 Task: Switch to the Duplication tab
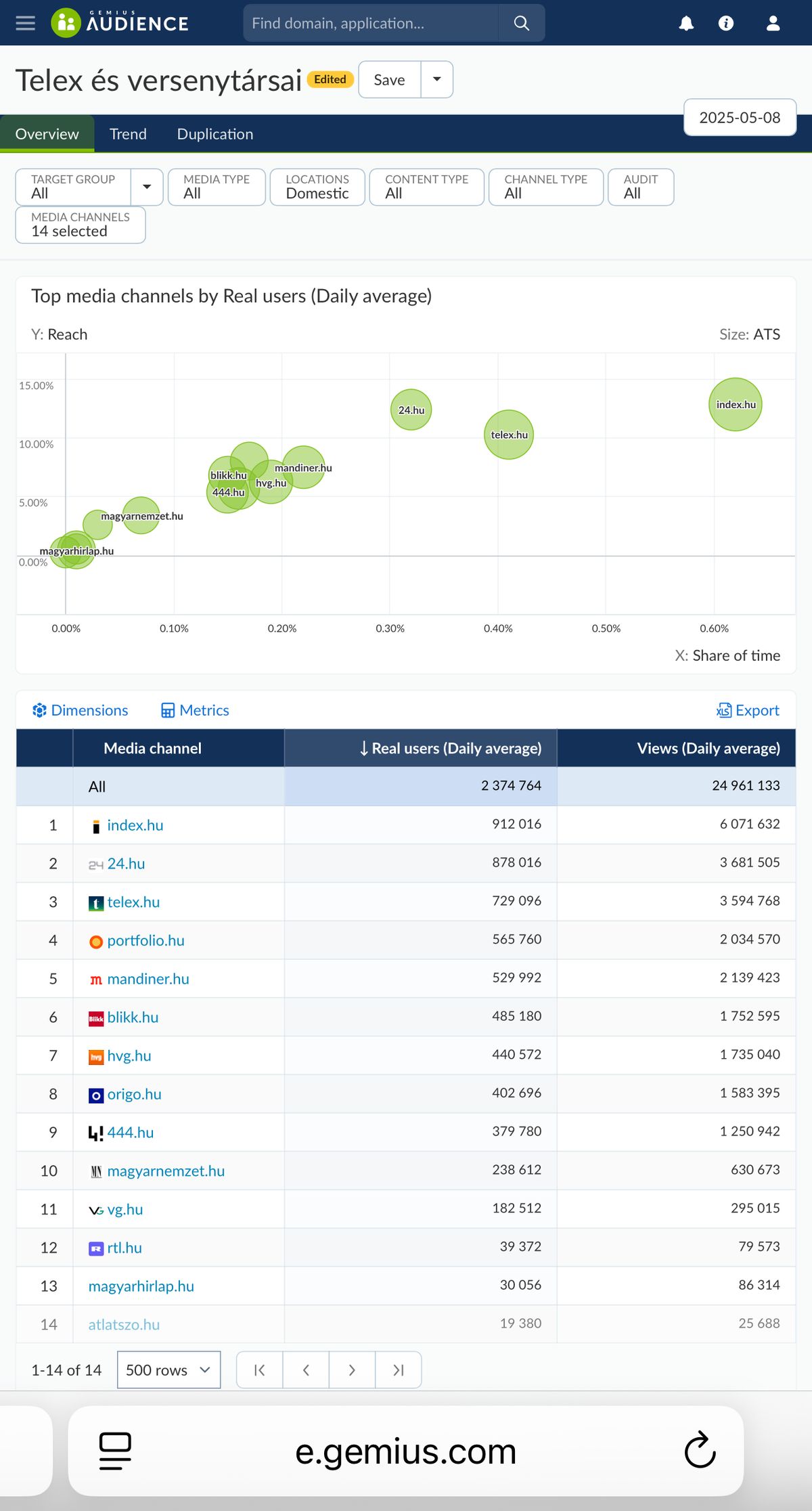(215, 134)
